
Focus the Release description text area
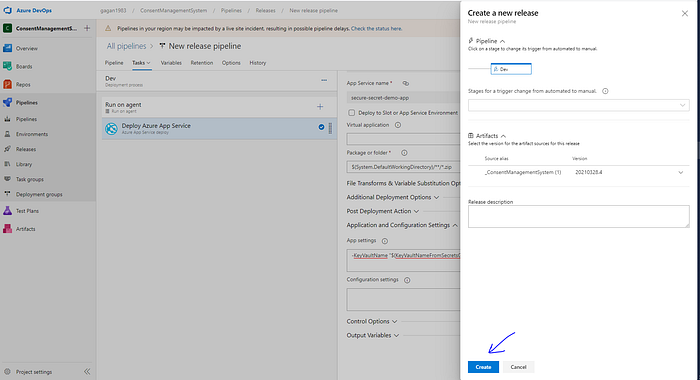pyautogui.click(x=579, y=217)
